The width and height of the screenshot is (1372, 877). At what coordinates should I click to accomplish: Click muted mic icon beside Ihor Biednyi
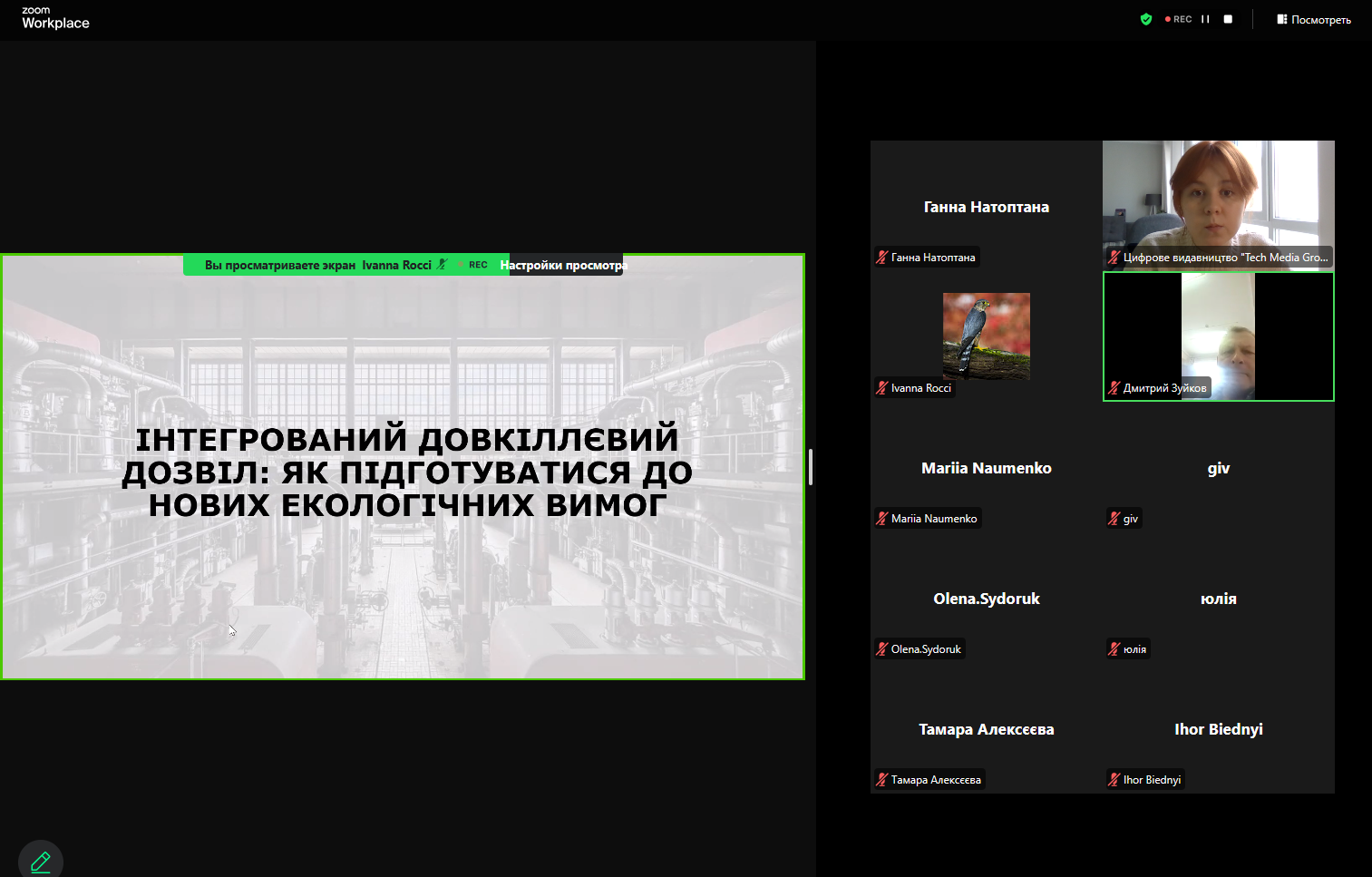(x=1114, y=780)
